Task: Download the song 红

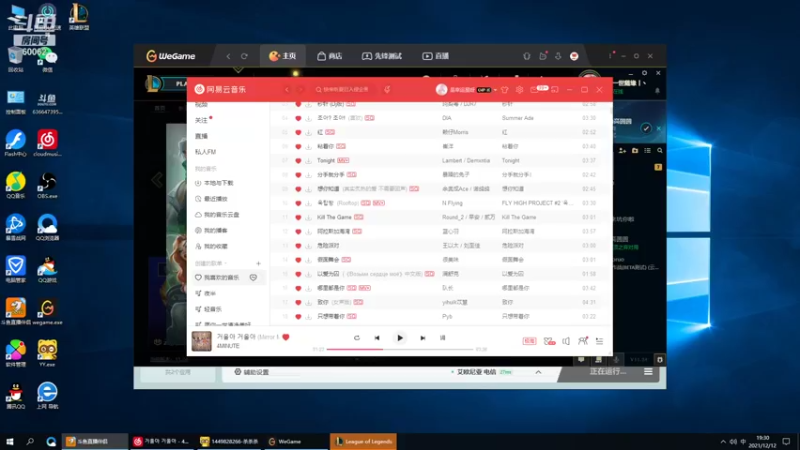Action: pyautogui.click(x=308, y=132)
